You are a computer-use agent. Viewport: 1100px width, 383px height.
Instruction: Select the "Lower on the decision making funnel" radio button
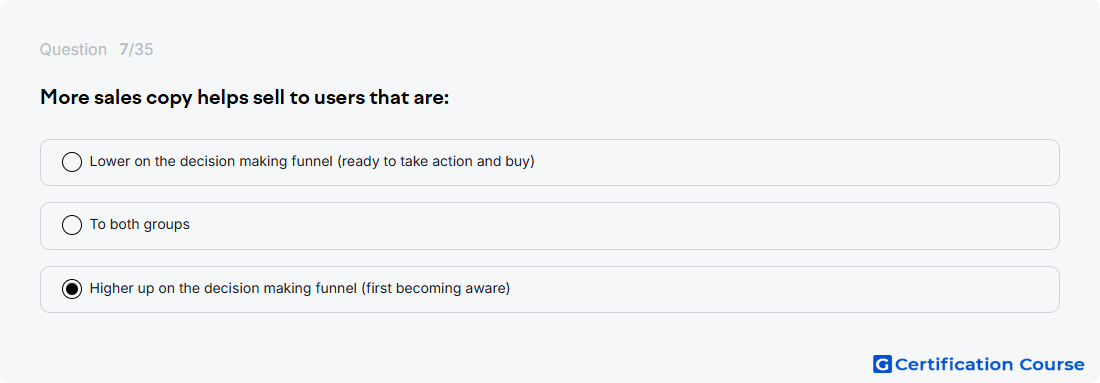coord(72,162)
